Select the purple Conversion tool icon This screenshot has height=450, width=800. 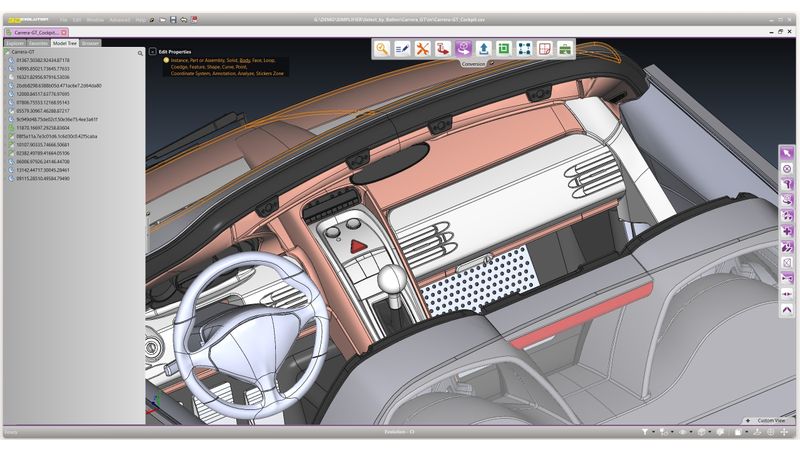click(463, 48)
